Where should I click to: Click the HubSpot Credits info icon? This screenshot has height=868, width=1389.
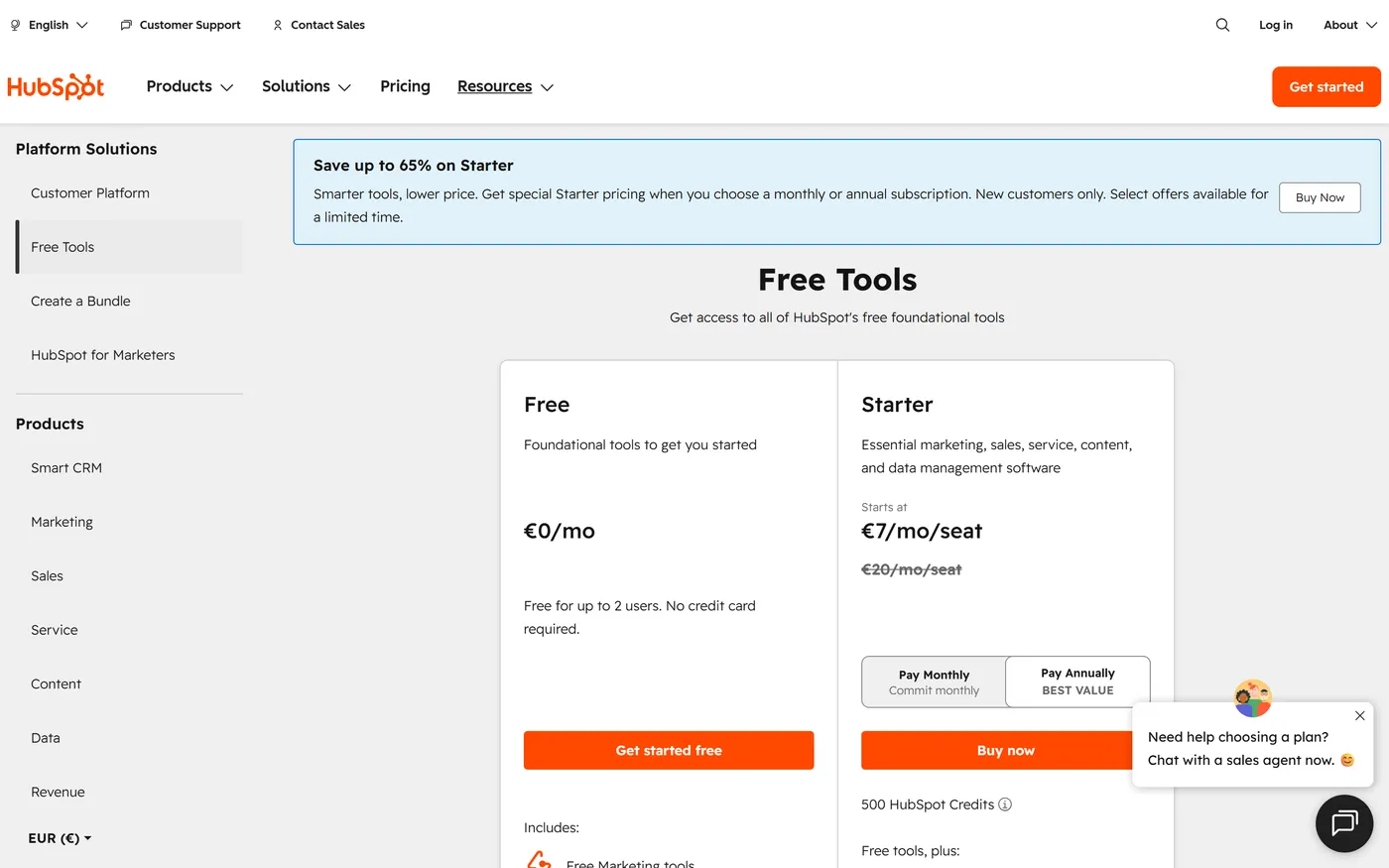click(x=1005, y=805)
